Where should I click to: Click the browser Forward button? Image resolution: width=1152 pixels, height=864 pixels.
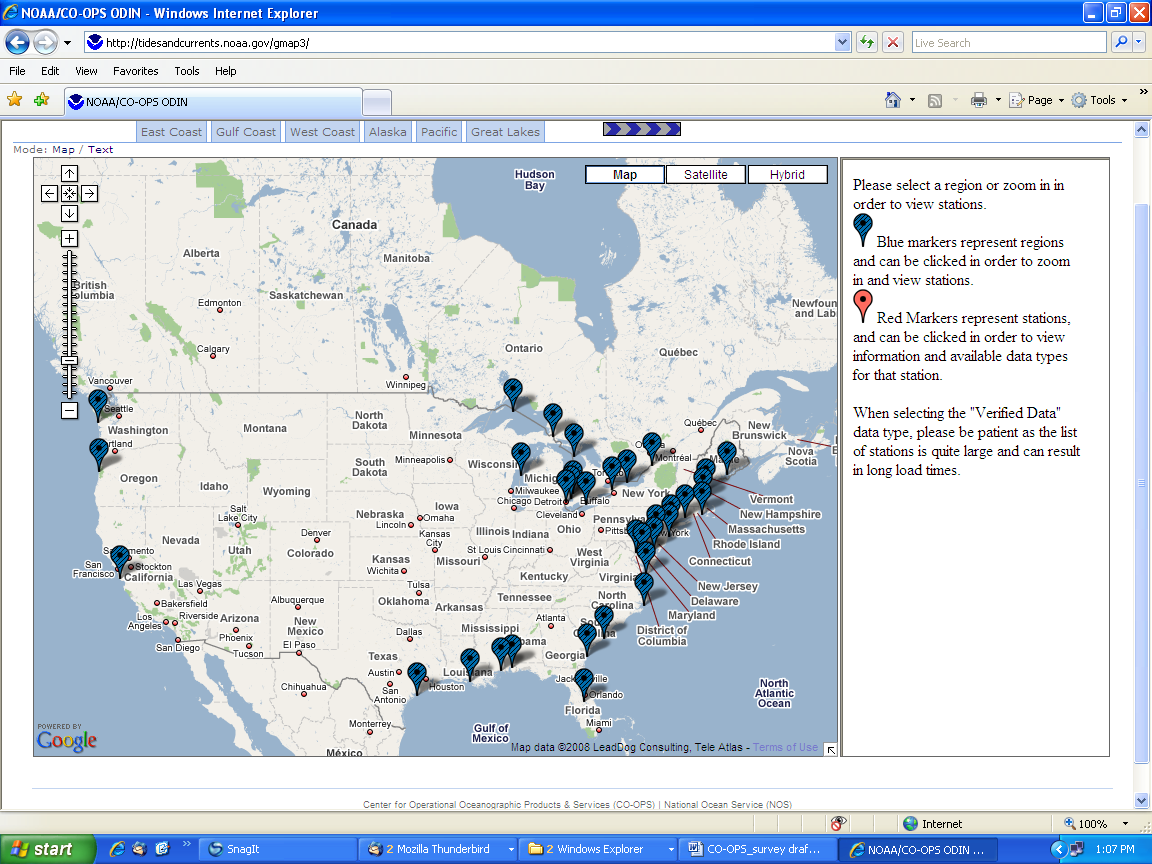coord(45,43)
